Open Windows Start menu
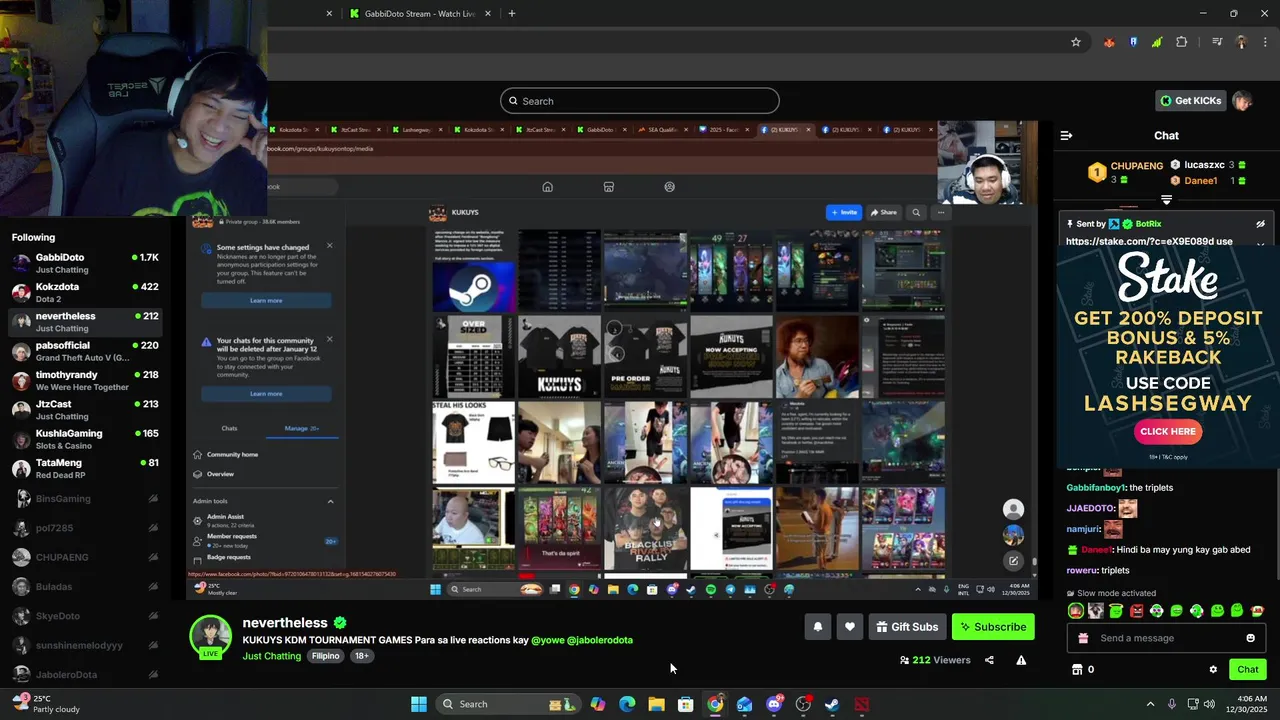 pos(419,704)
